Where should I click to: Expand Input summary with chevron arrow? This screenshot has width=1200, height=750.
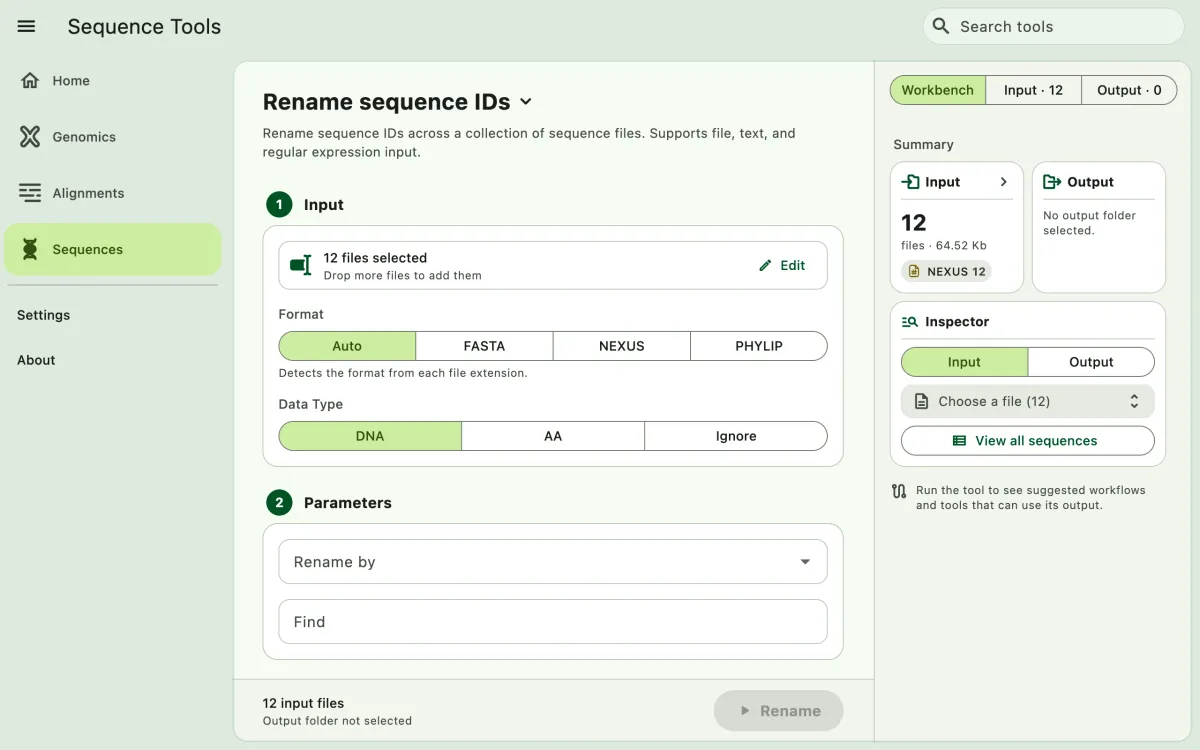(x=1004, y=182)
